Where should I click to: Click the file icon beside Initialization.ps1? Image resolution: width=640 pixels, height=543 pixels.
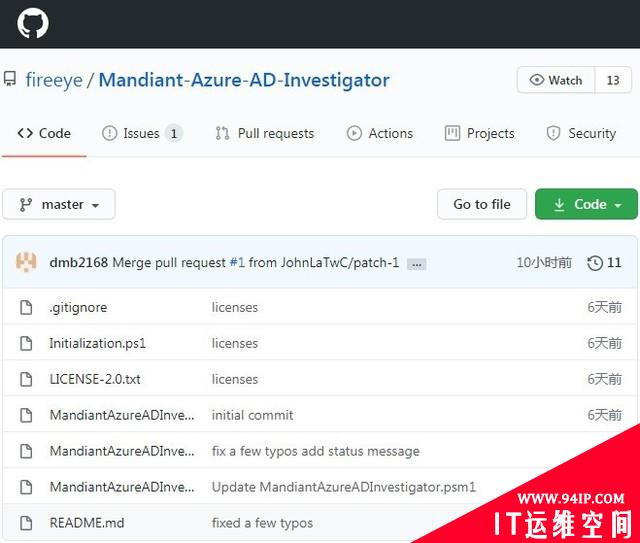(x=26, y=343)
